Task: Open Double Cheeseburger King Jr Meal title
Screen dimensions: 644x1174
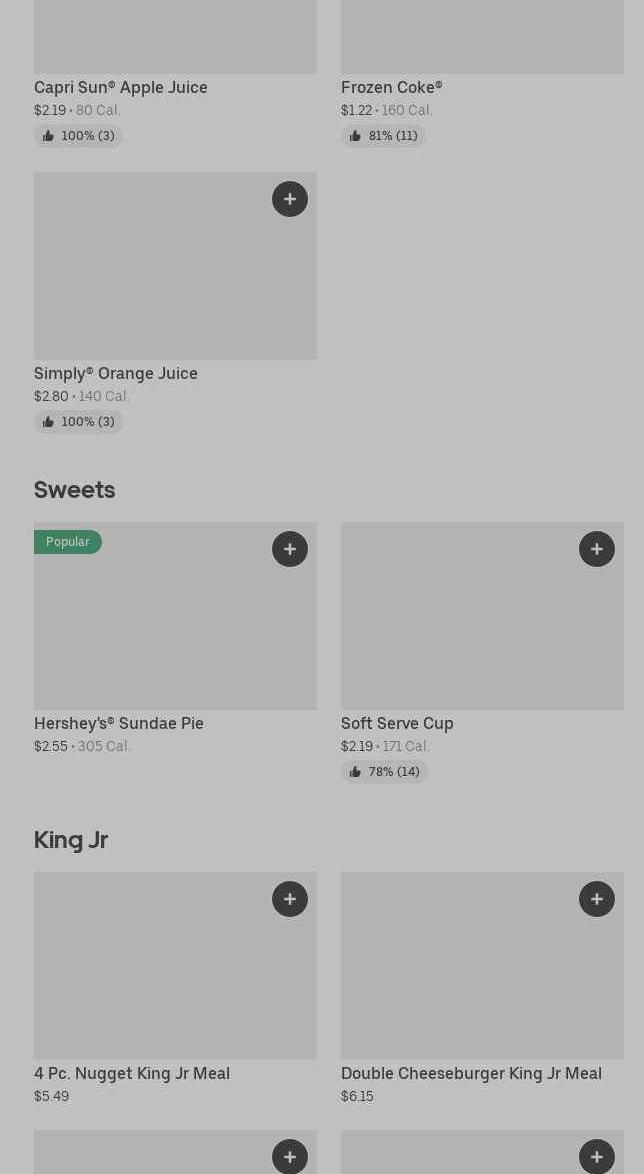Action: click(471, 1074)
